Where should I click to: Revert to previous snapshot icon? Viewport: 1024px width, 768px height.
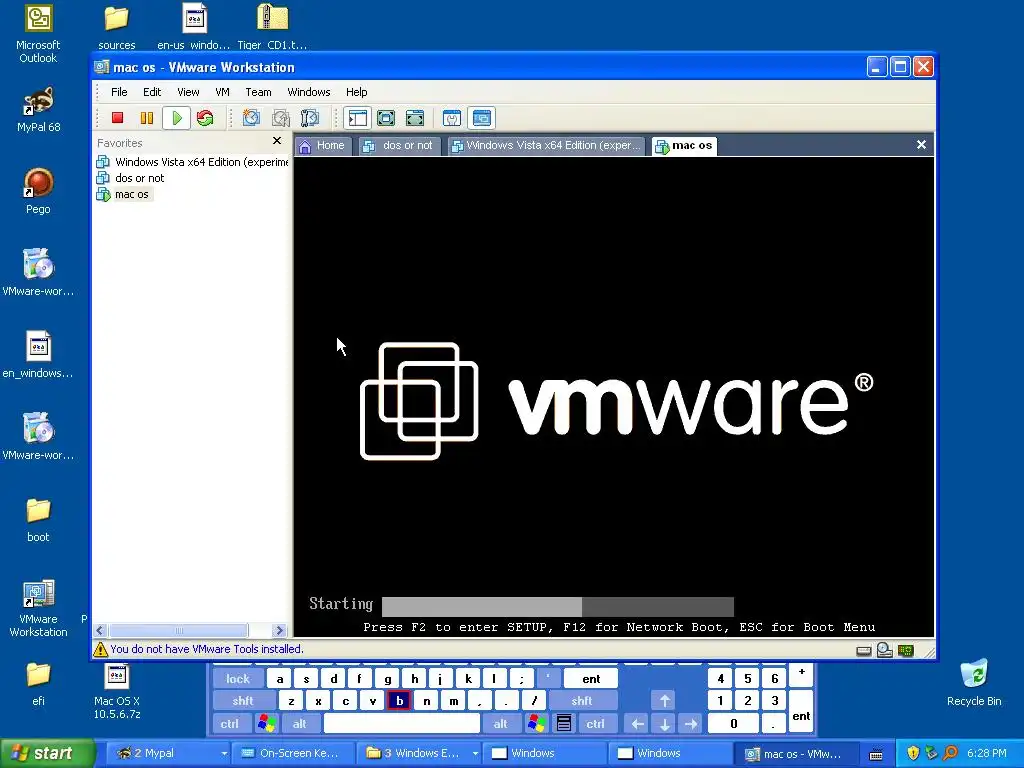pos(281,118)
